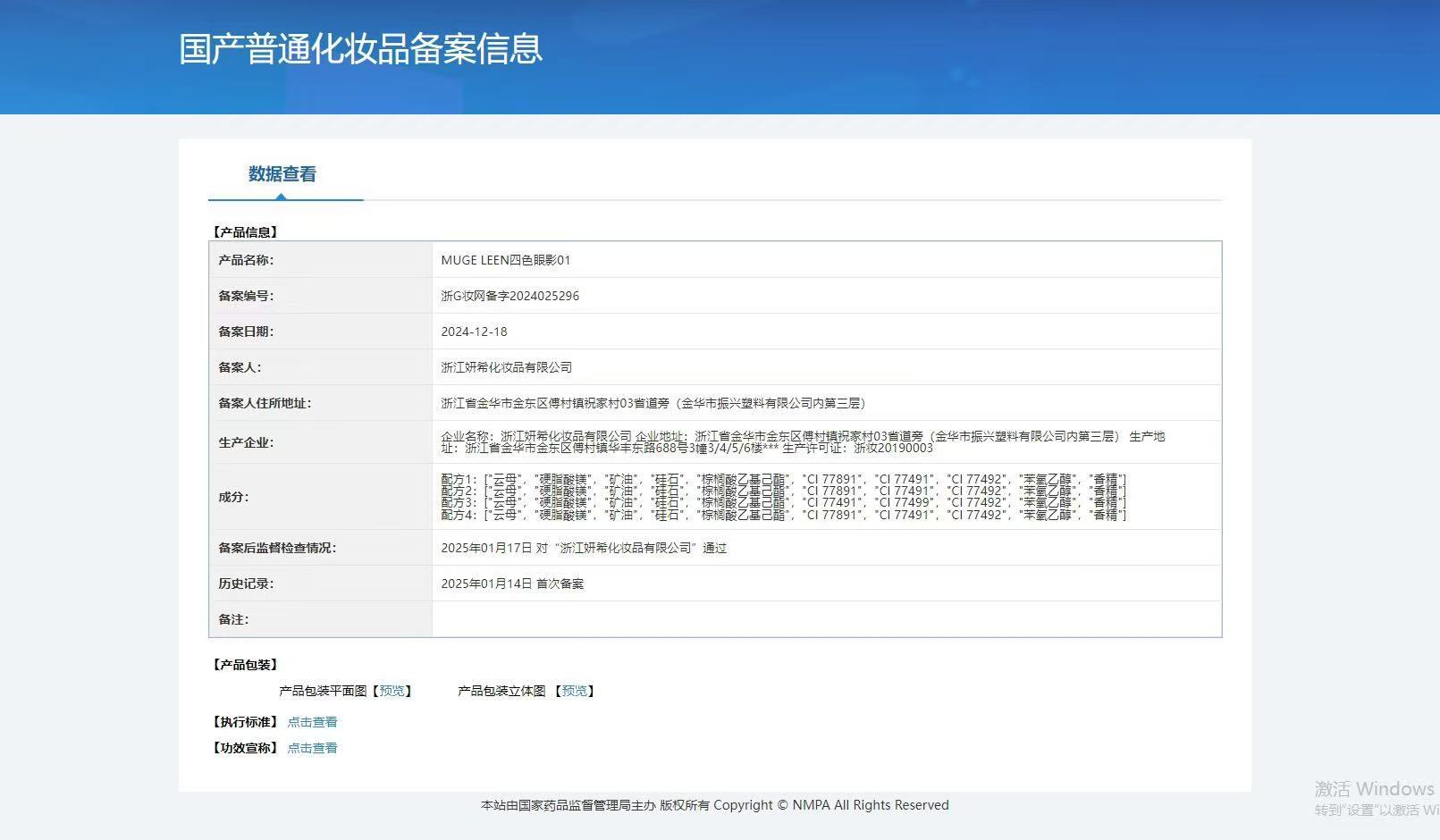This screenshot has width=1440, height=840.
Task: Switch to the 数据查看 tab
Action: [282, 174]
